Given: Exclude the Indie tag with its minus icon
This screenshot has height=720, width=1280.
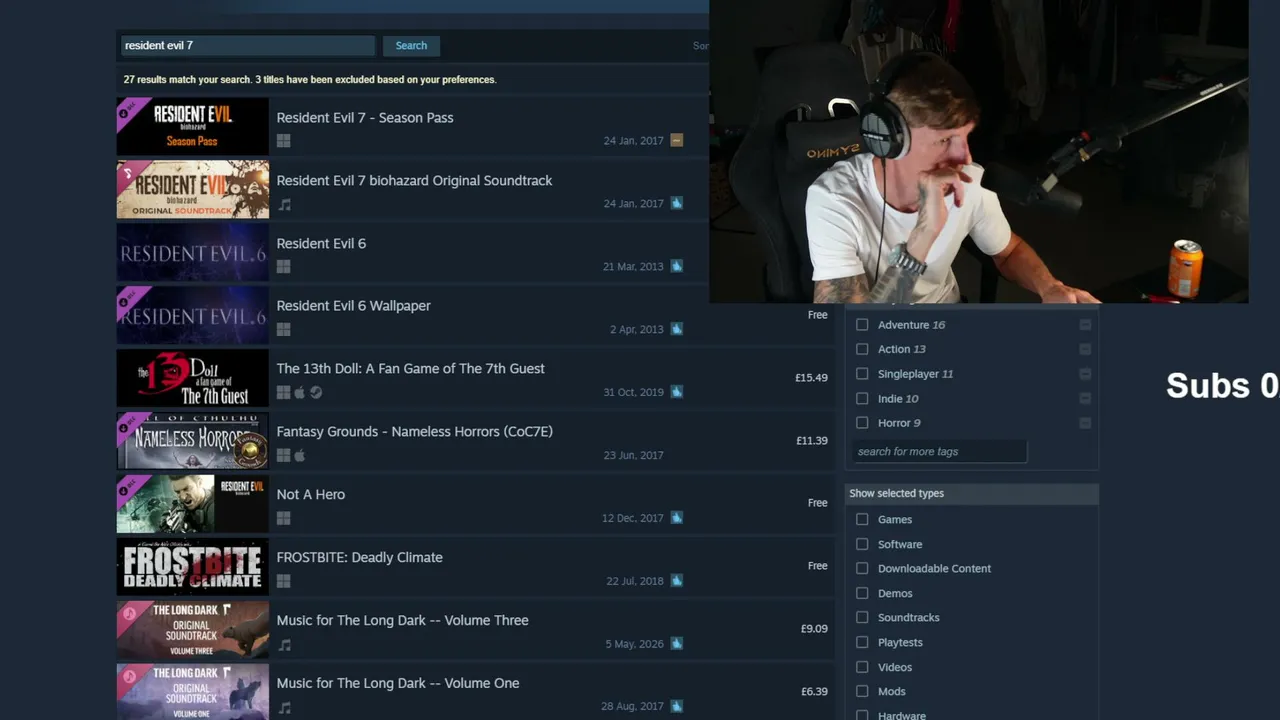Looking at the screenshot, I should (1085, 398).
